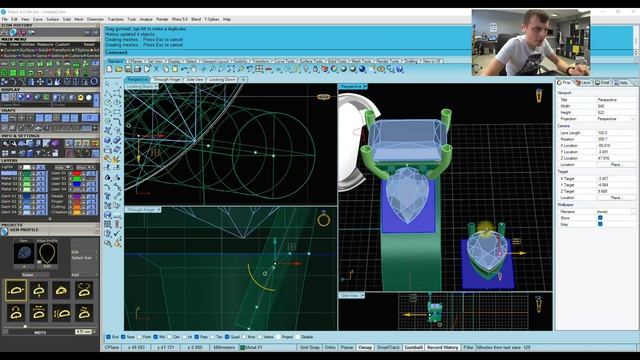Image resolution: width=640 pixels, height=360 pixels.
Task: Click the Open folder icon in toolbar
Action: click(x=119, y=69)
